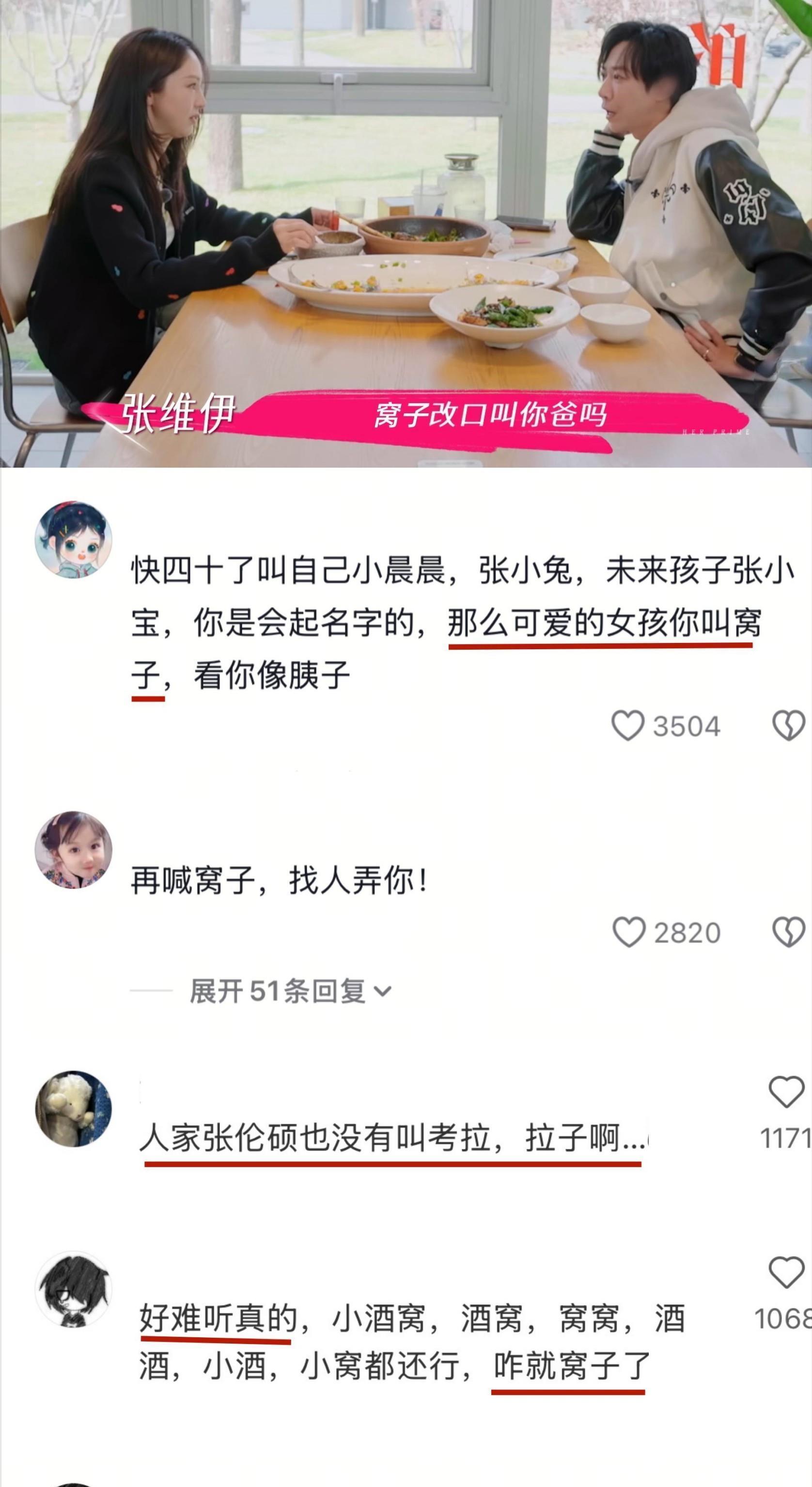Tap comment text 再喊窝子，找人弄你！

point(281,881)
